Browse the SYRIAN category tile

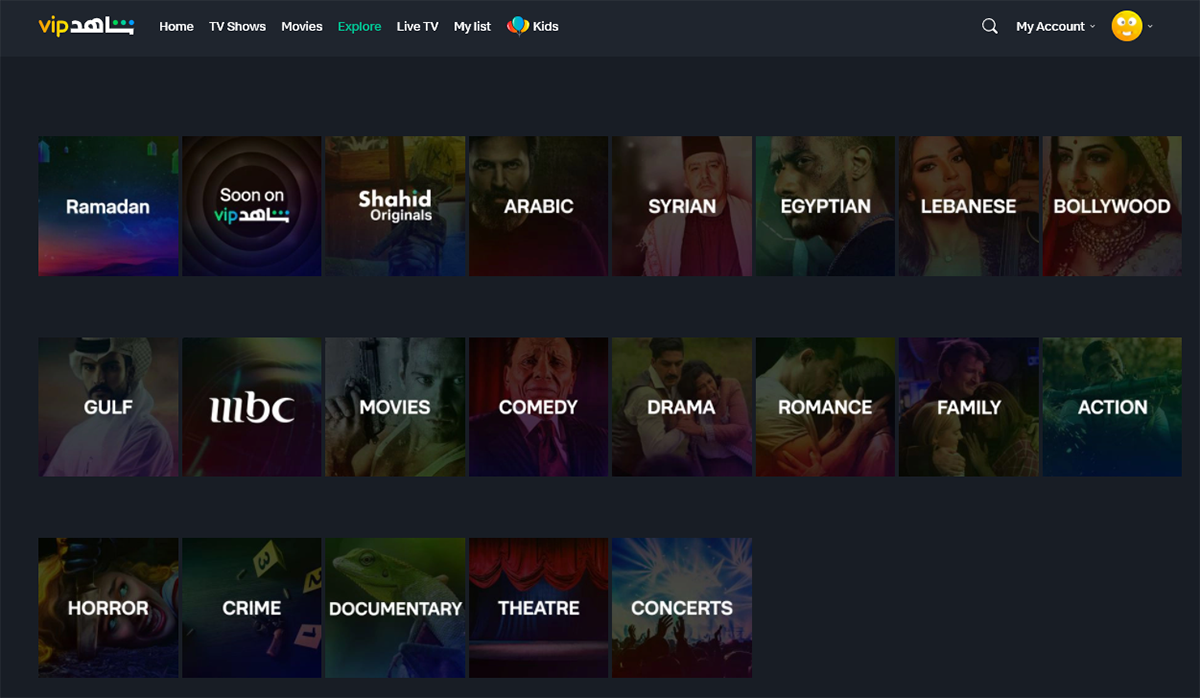point(682,206)
